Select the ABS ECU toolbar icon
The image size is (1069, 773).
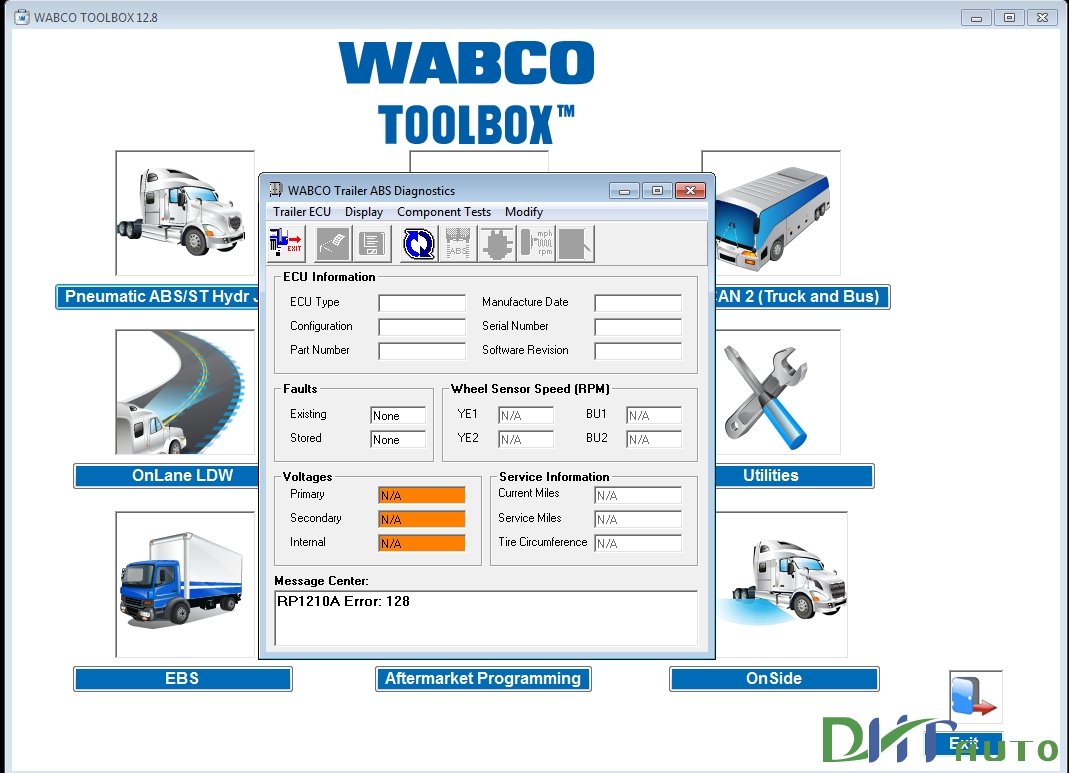pos(459,242)
